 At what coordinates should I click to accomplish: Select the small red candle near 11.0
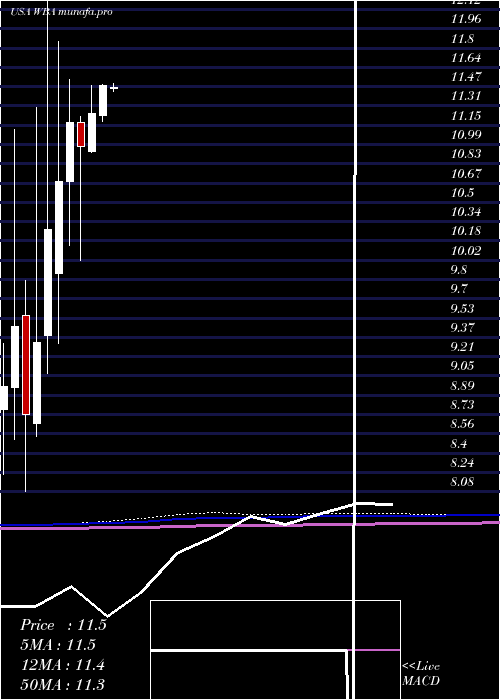pyautogui.click(x=81, y=134)
